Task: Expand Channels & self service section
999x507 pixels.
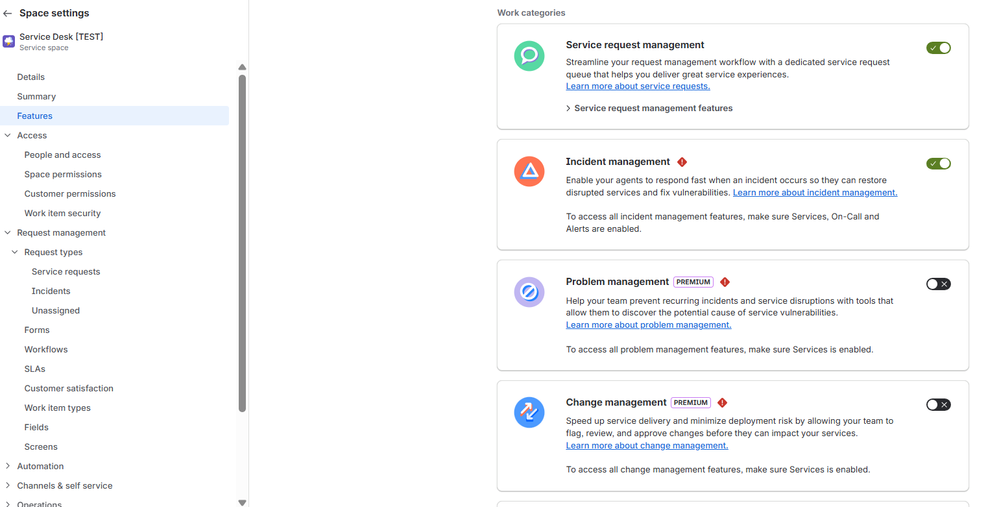Action: [8, 485]
